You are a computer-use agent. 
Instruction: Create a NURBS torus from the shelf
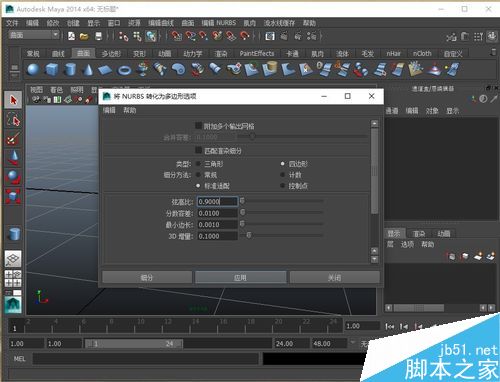(x=125, y=70)
